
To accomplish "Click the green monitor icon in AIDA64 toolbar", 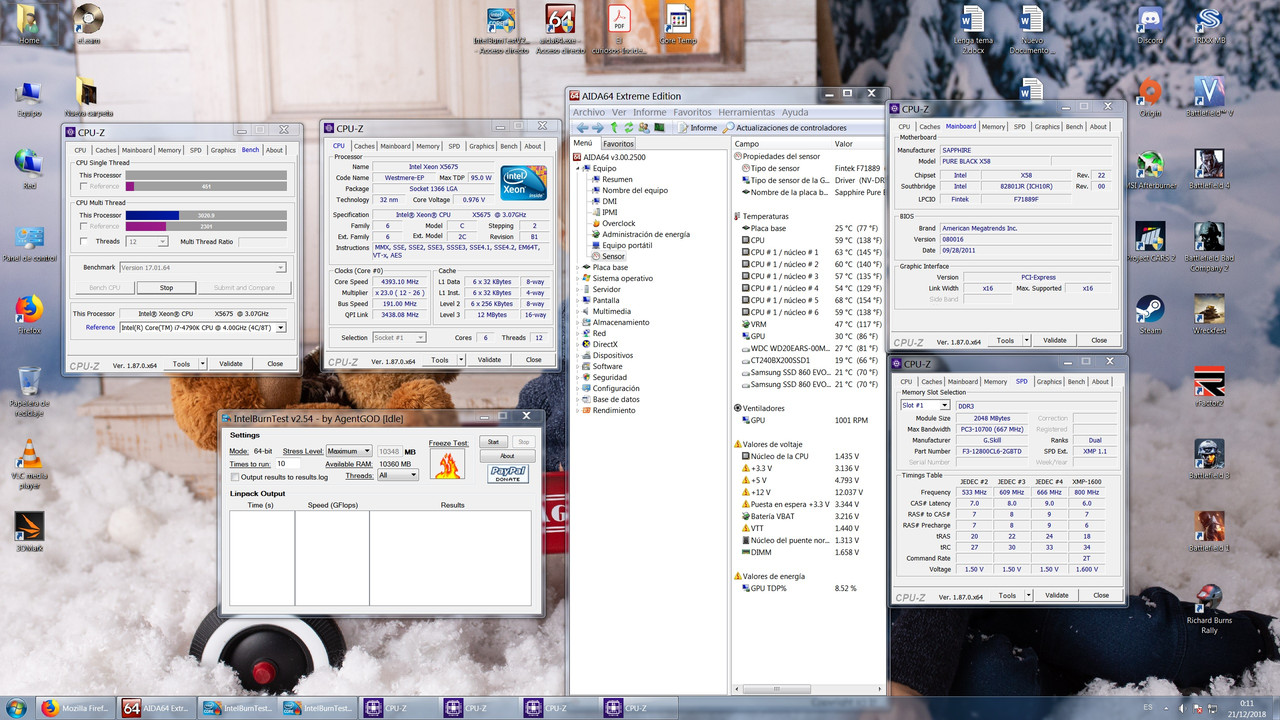I will [x=659, y=128].
